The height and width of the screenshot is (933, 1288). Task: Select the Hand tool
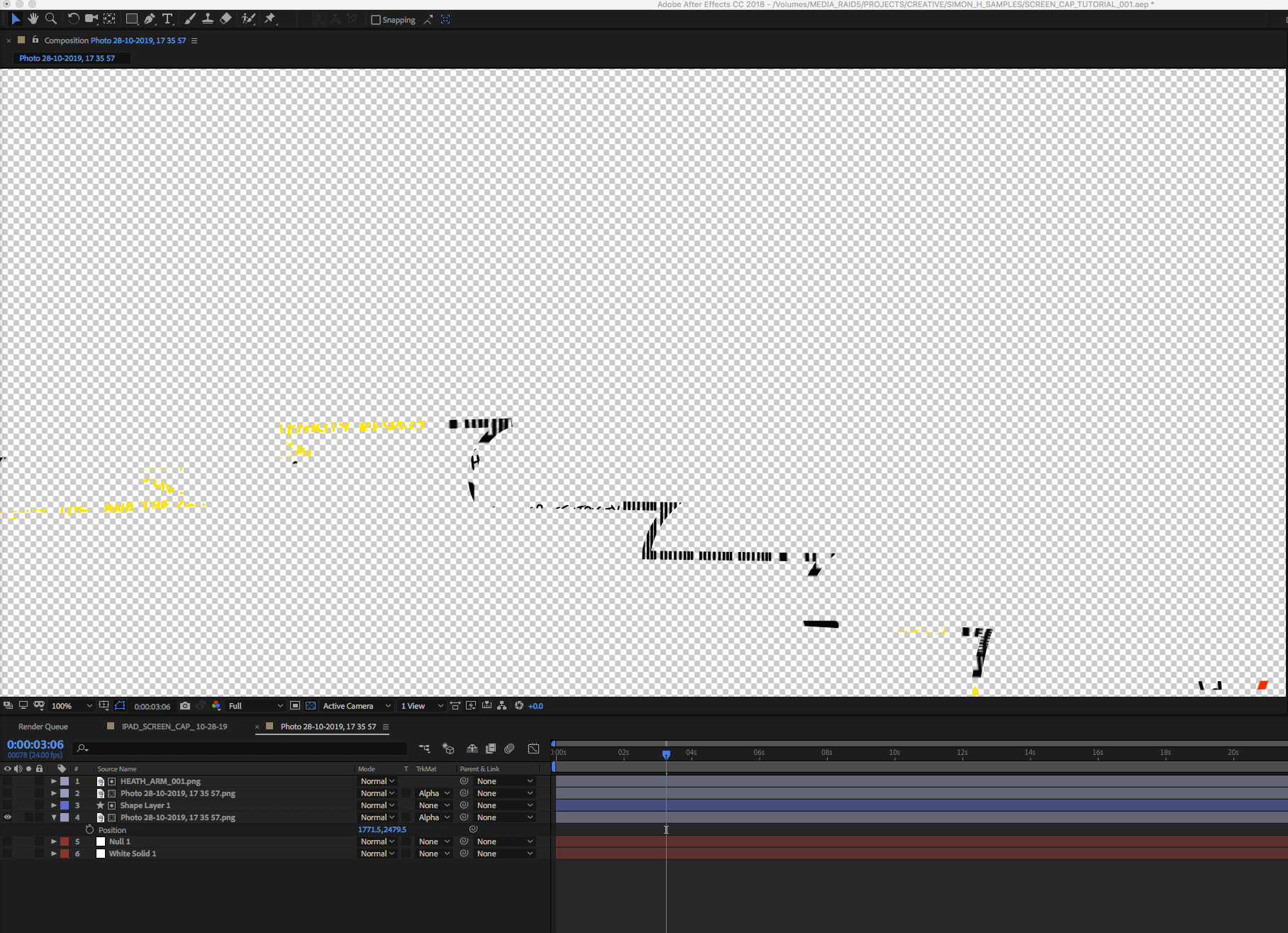coord(33,19)
